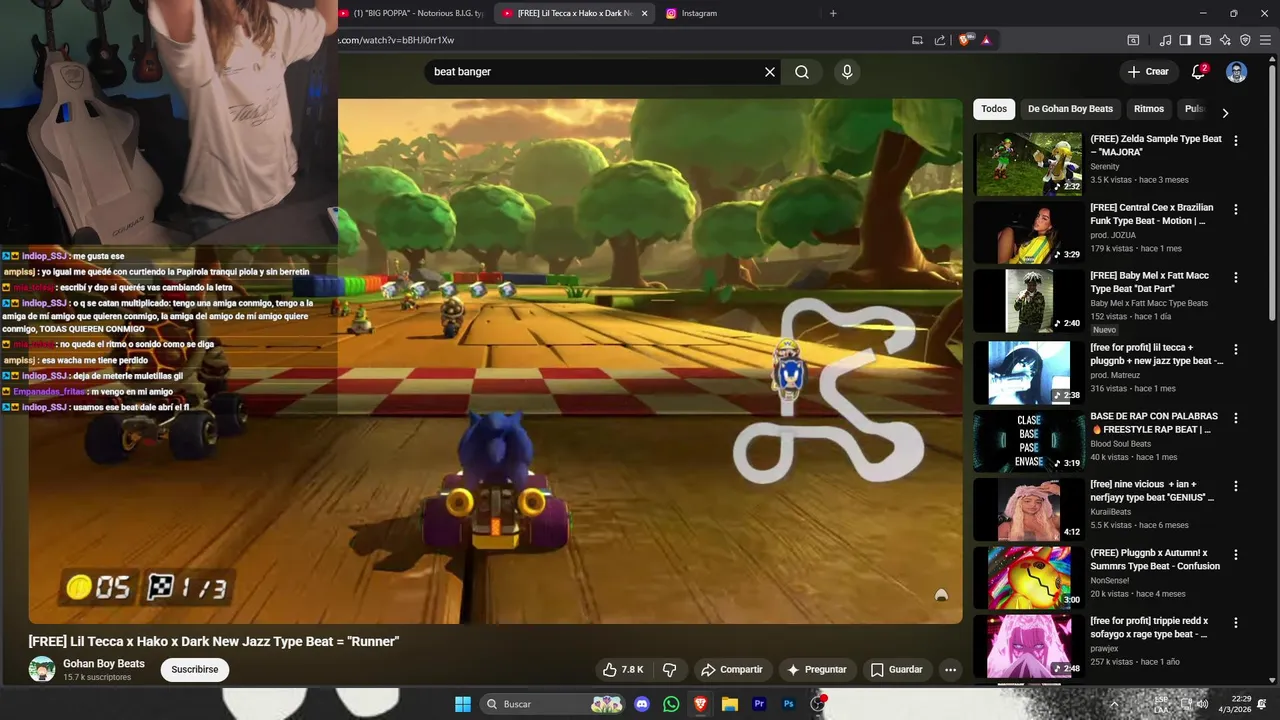Open Brave Shields lion icon

tap(964, 40)
